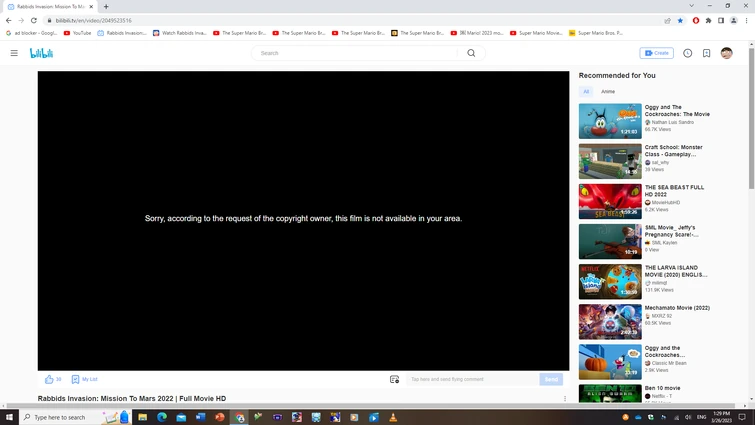Screen dimensions: 755x425
Task: Open the Windows notification center
Action: [742, 417]
